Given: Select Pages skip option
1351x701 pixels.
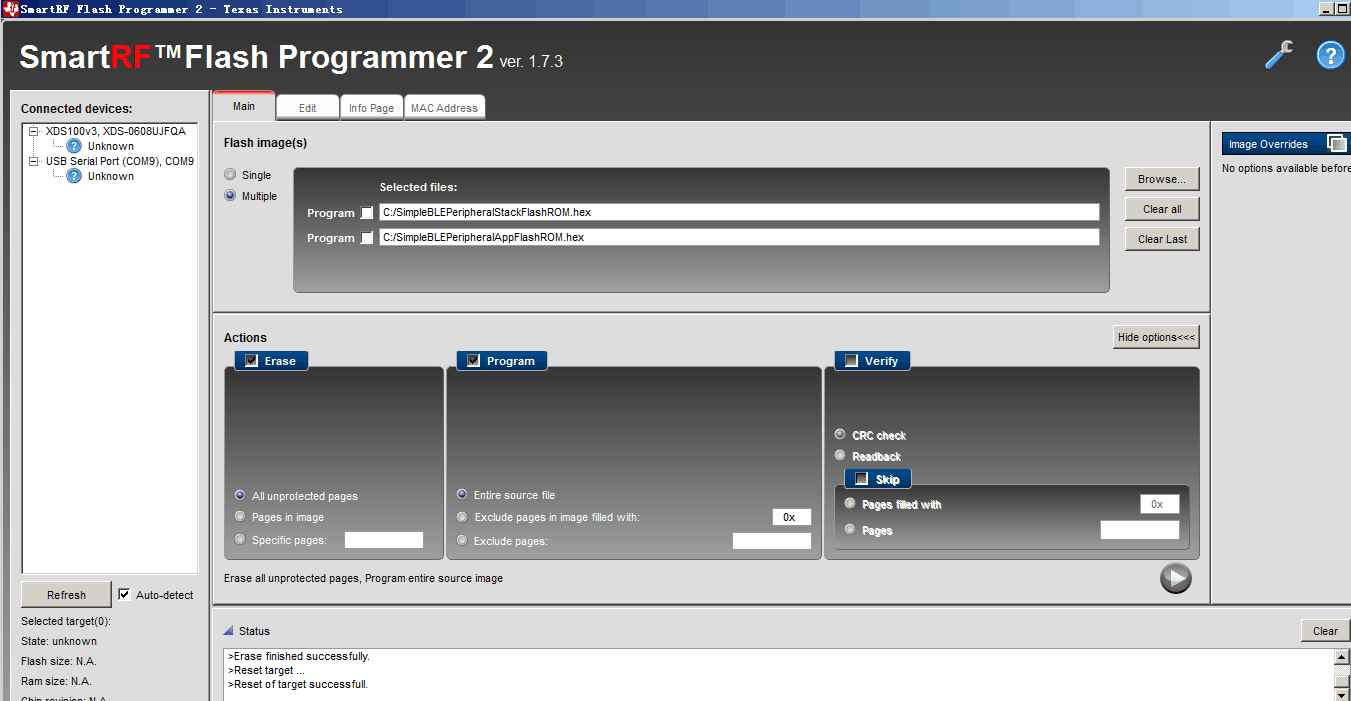Looking at the screenshot, I should tap(850, 529).
